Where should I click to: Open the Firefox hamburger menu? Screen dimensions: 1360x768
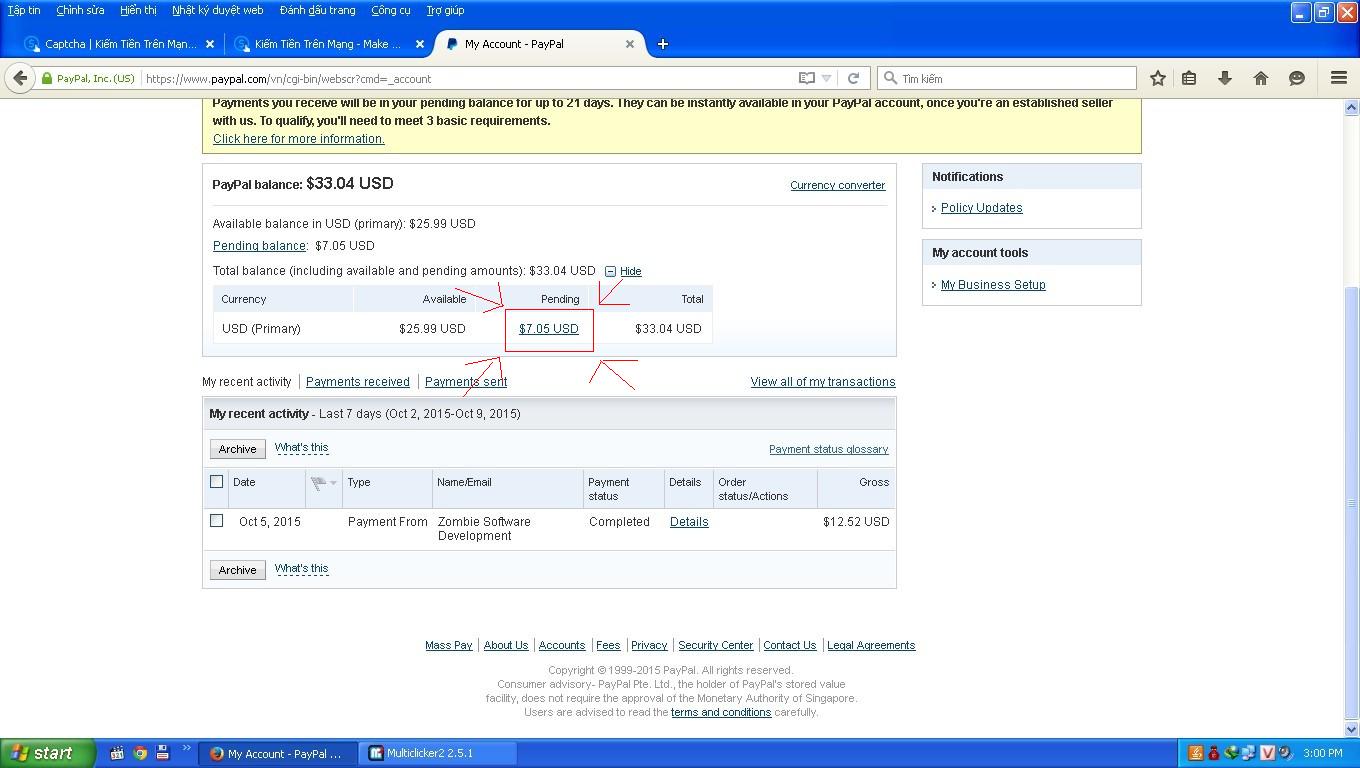tap(1338, 78)
